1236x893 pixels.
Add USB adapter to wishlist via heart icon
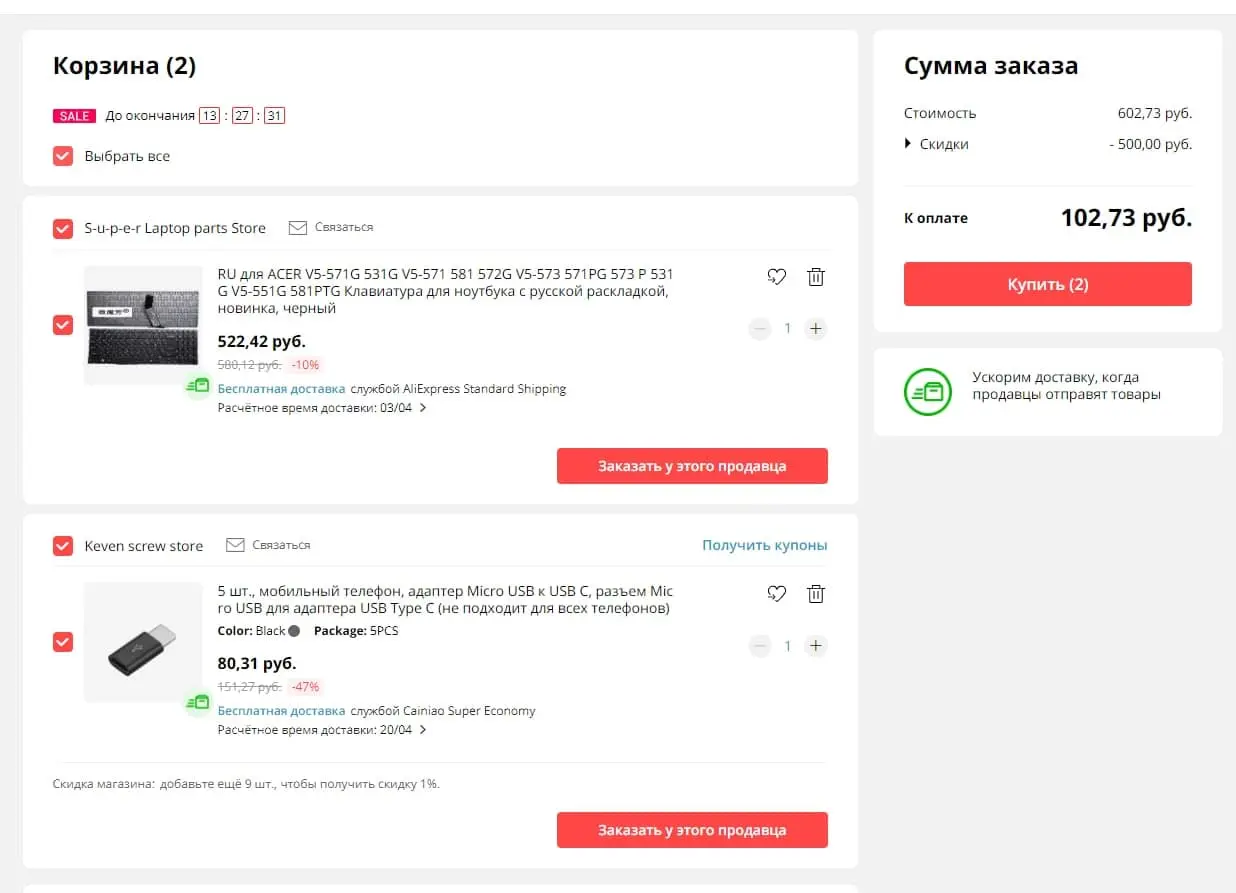777,594
